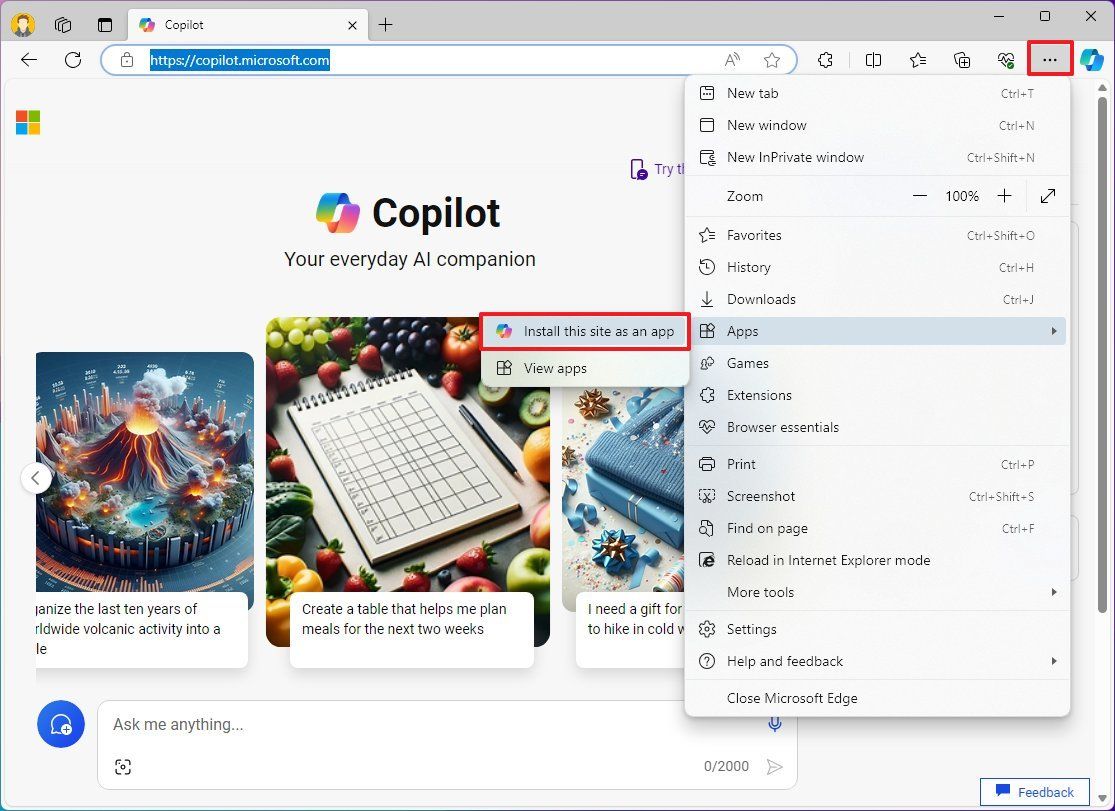Expand the Help and feedback submenu

tap(785, 661)
